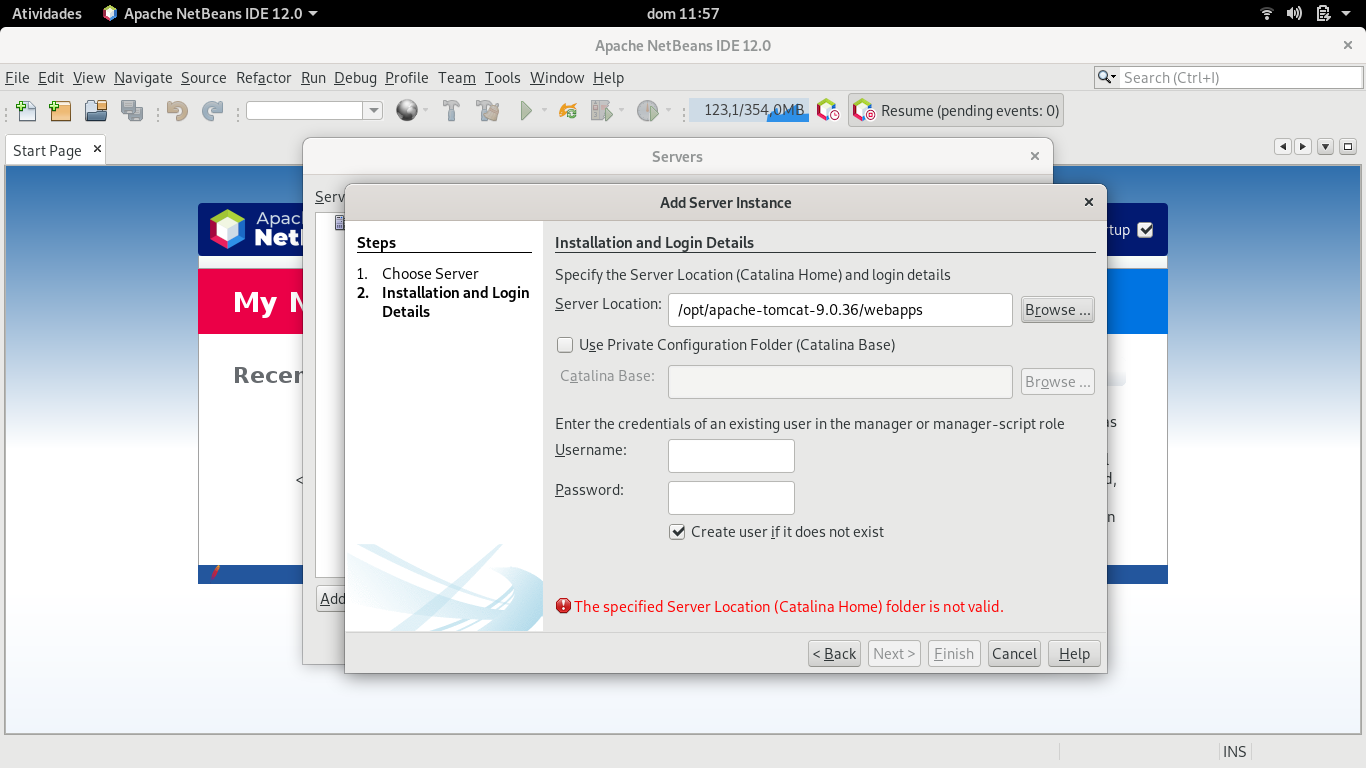
Task: Click the clock dom 11:57
Action: (x=683, y=13)
